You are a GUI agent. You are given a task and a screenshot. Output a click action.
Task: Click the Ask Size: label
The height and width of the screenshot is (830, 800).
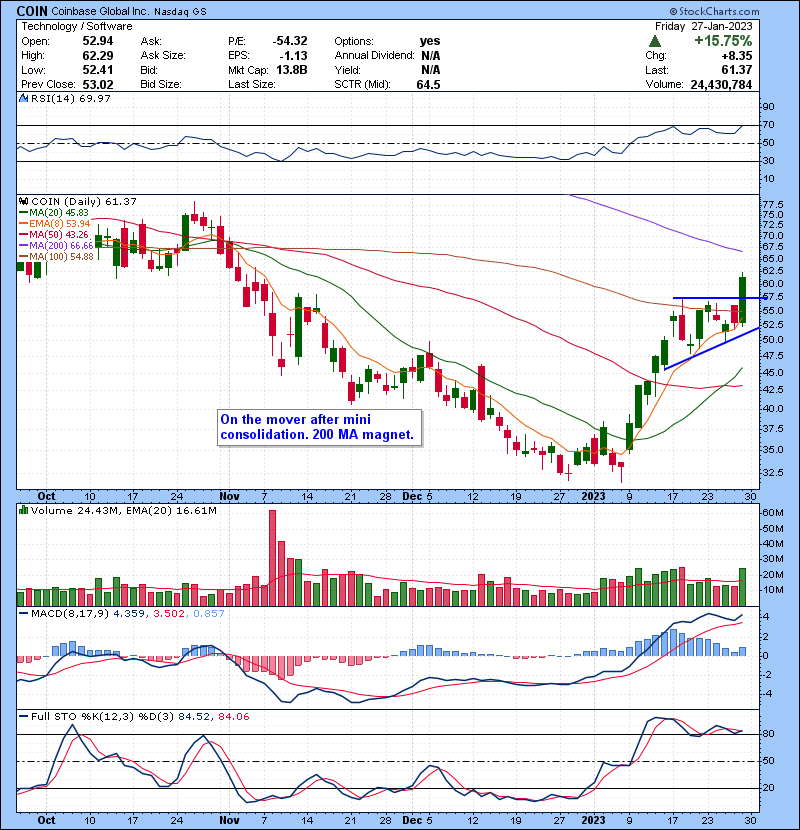[x=163, y=56]
